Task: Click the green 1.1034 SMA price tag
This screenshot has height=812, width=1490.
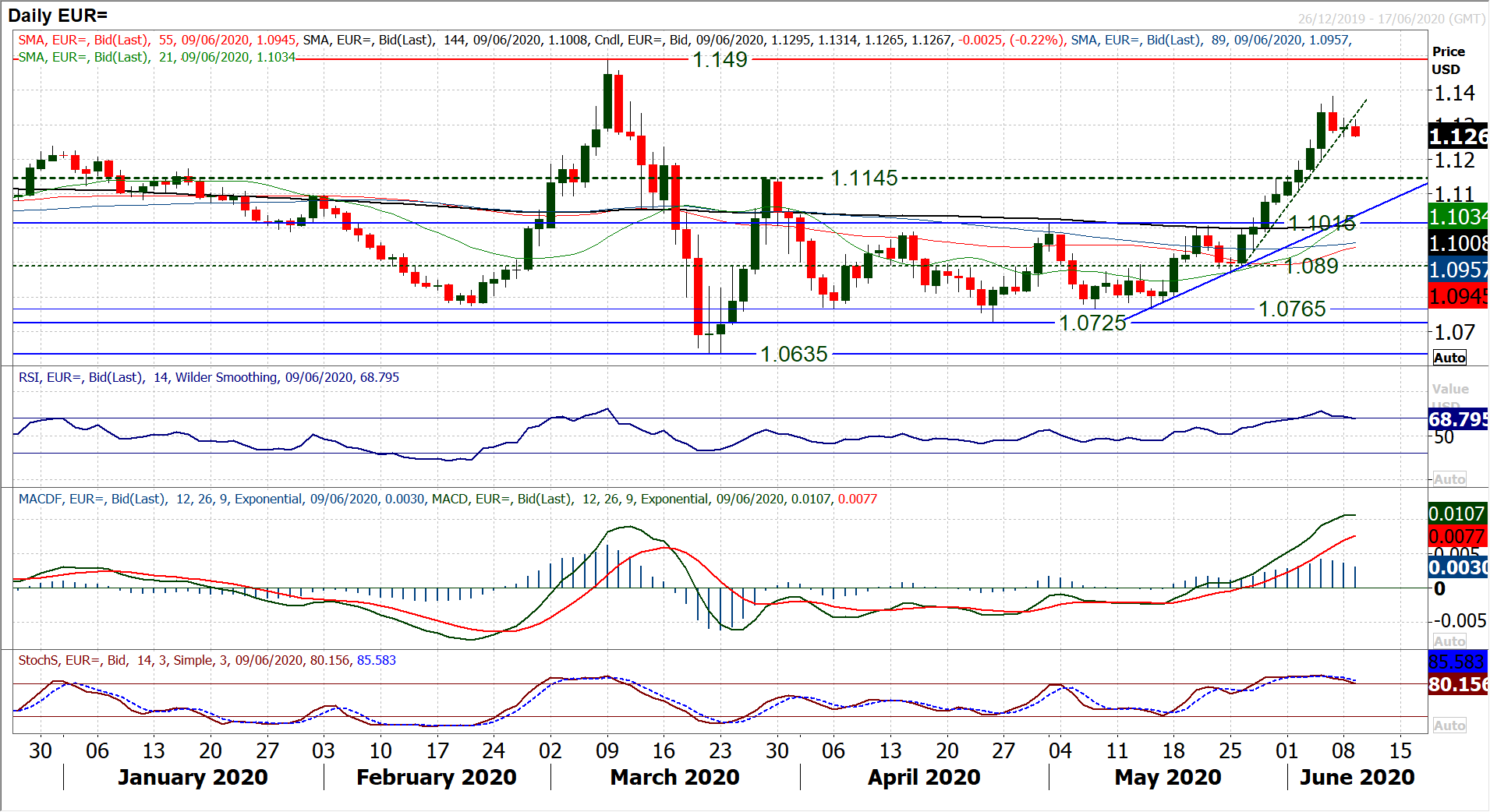Action: 1458,217
